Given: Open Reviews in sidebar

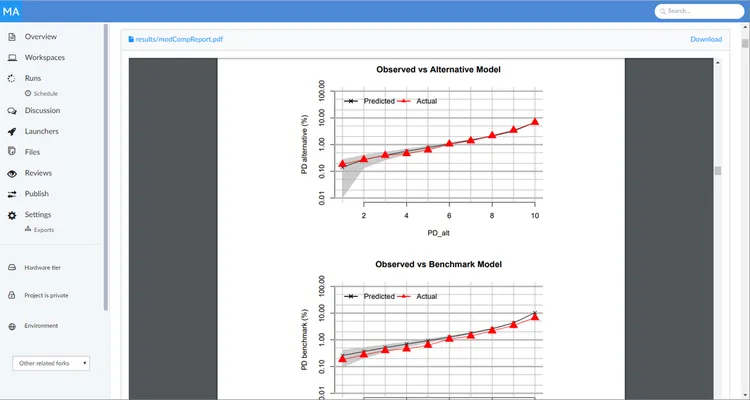Looking at the screenshot, I should pyautogui.click(x=38, y=173).
